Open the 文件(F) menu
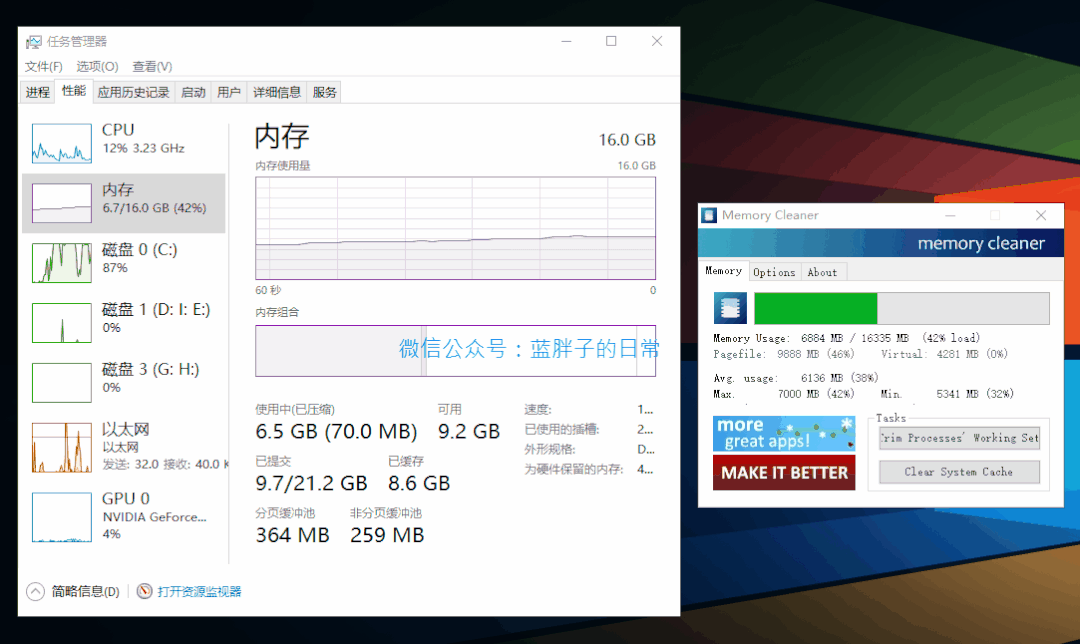The height and width of the screenshot is (644, 1080). coord(43,66)
